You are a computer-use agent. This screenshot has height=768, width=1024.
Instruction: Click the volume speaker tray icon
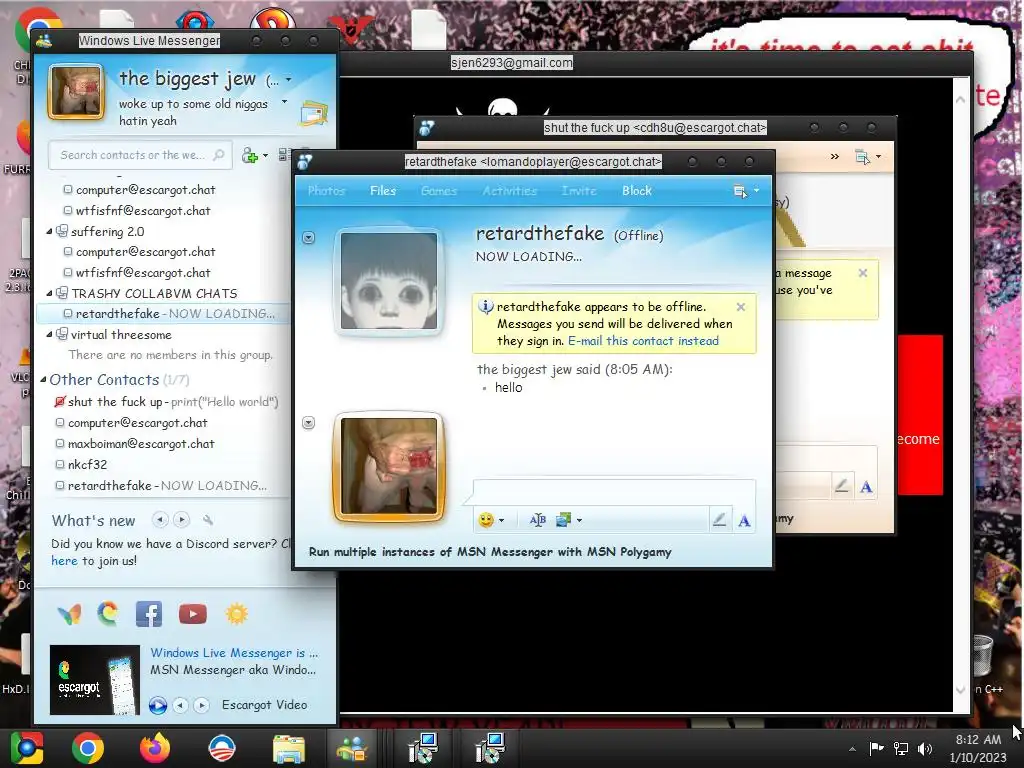click(925, 749)
